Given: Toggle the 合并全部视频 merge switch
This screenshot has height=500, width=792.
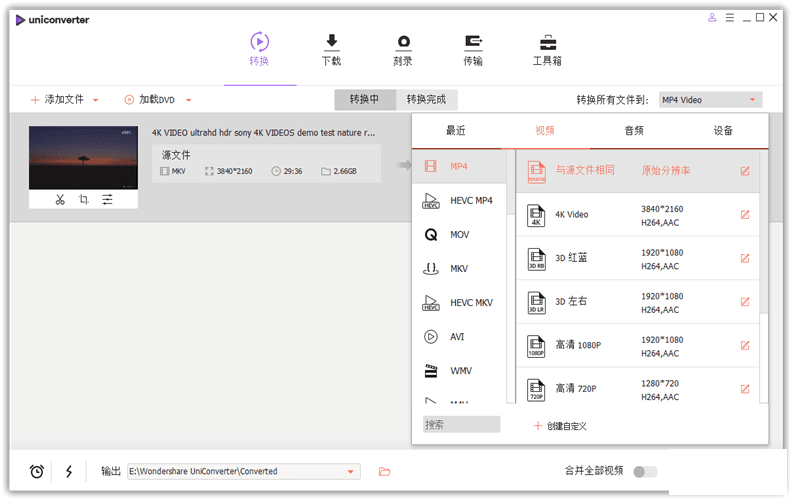Looking at the screenshot, I should (646, 472).
